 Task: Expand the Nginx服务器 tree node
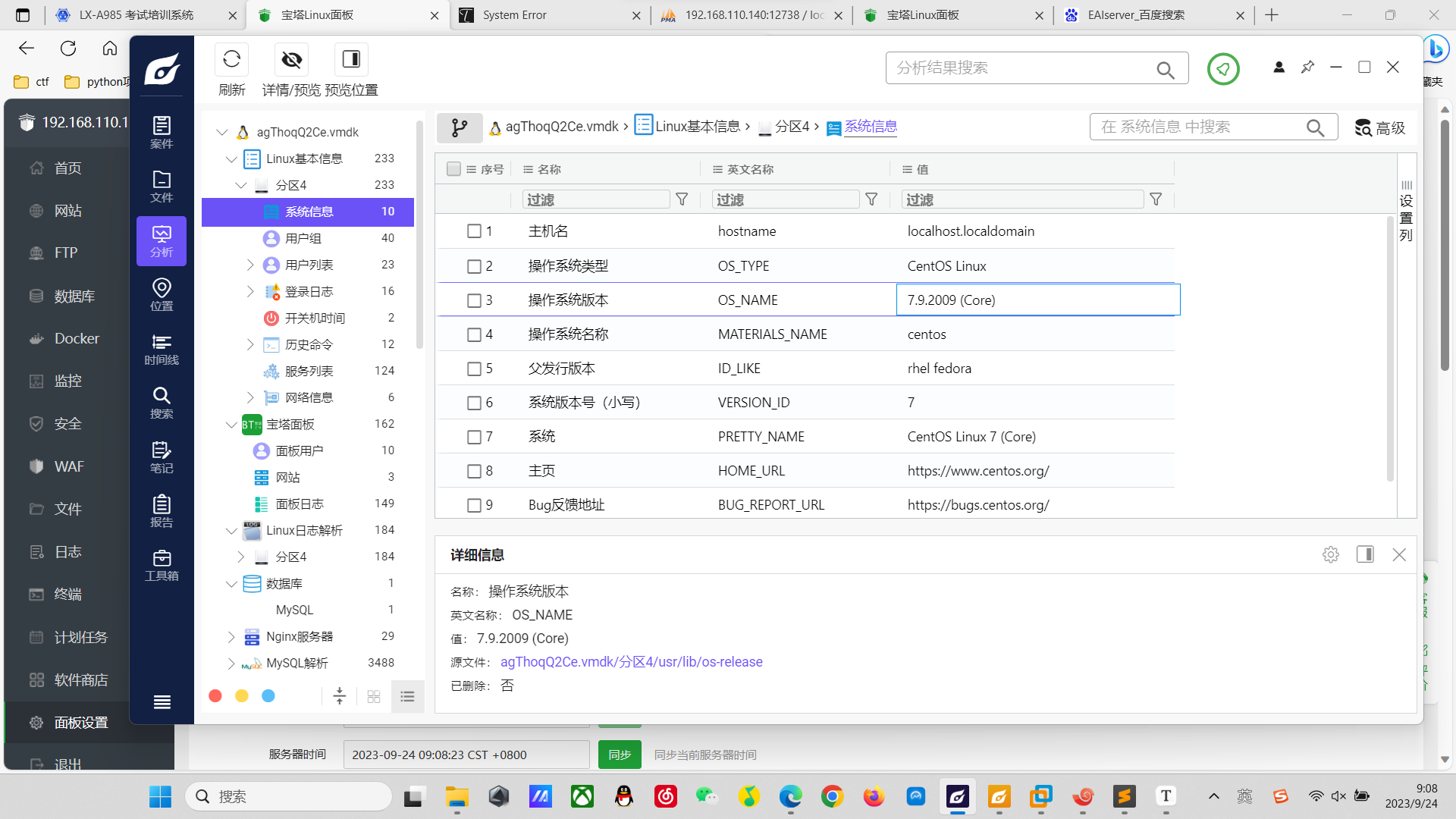(x=231, y=637)
